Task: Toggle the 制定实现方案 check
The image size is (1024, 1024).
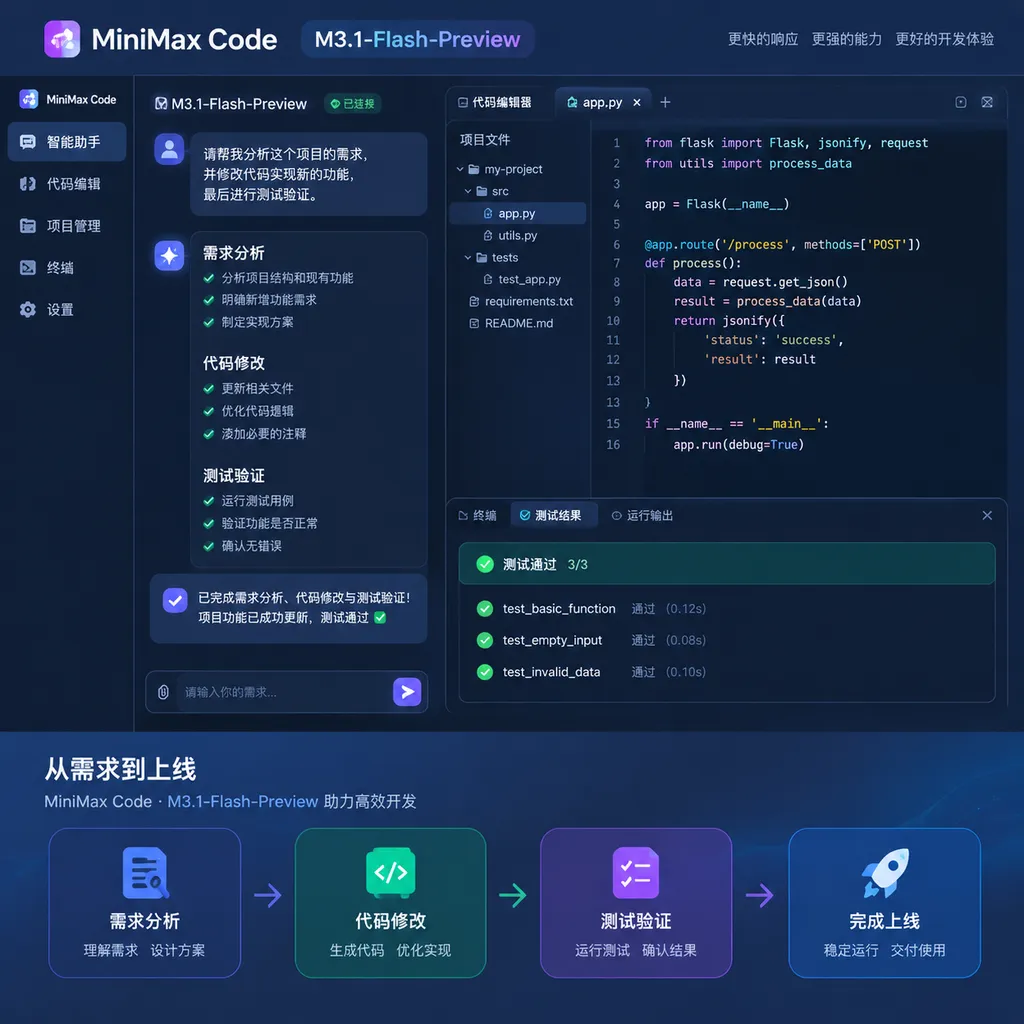Action: 209,322
